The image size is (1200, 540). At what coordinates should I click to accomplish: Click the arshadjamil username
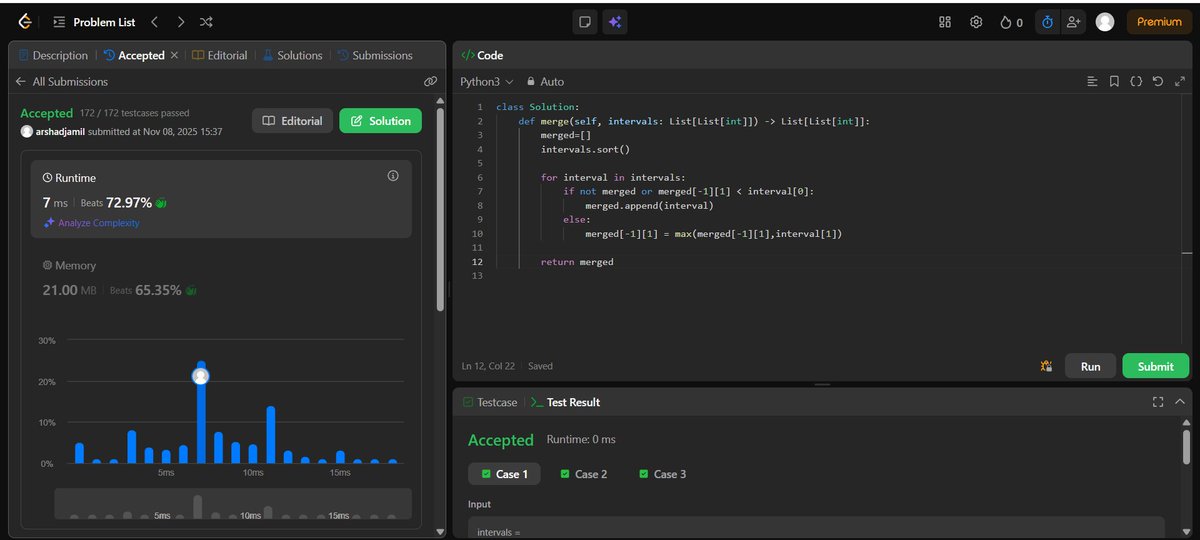click(59, 131)
